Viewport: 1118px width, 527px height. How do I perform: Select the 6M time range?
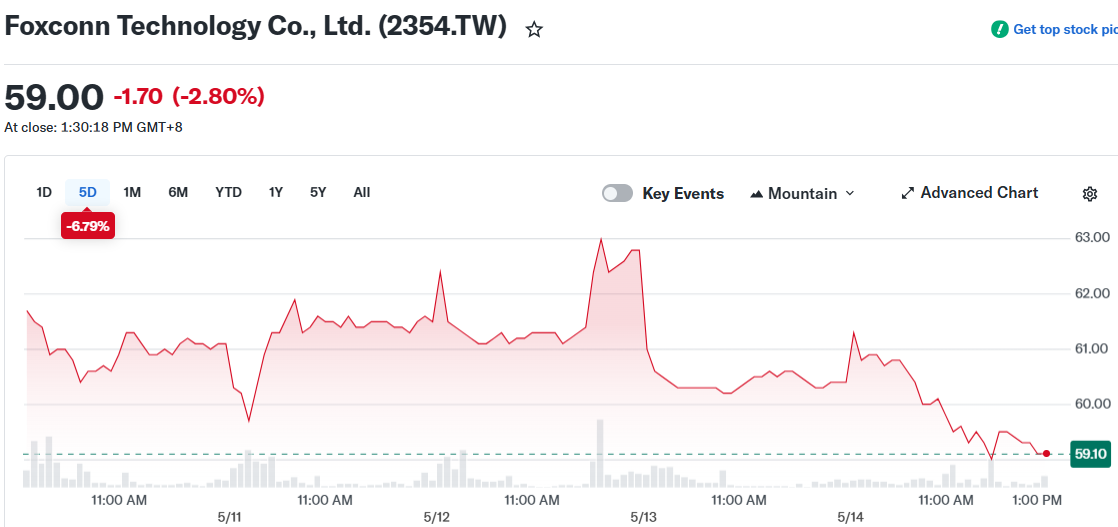(178, 193)
